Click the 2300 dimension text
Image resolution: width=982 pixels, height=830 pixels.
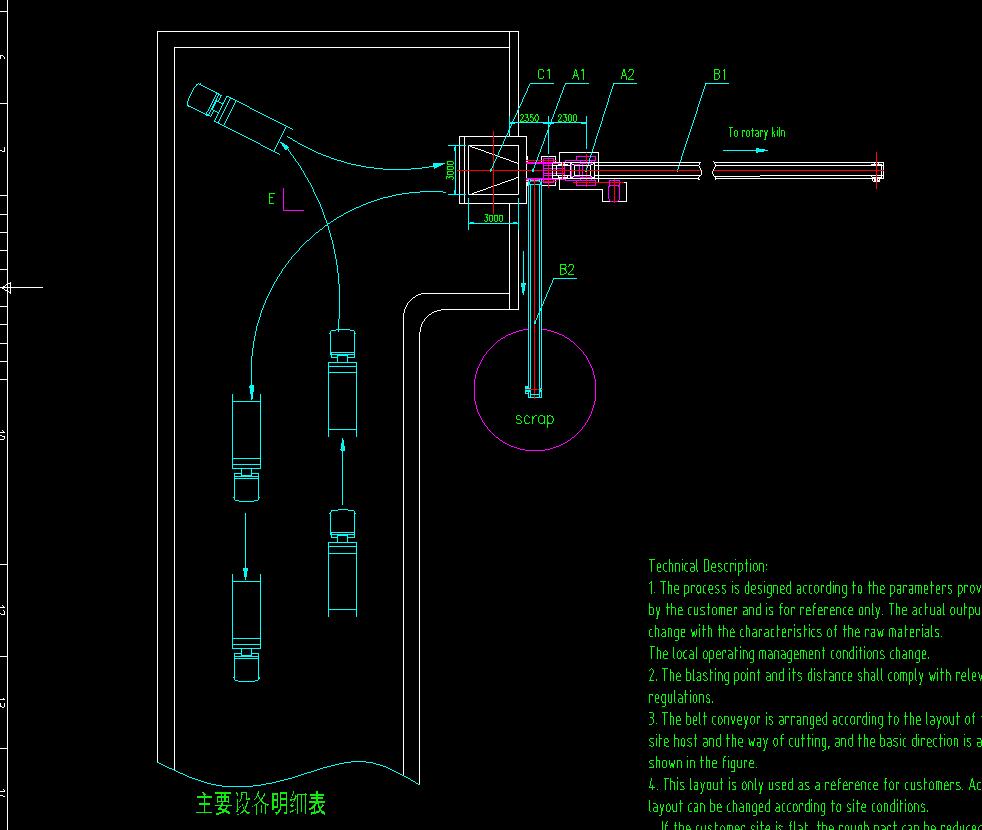click(567, 118)
